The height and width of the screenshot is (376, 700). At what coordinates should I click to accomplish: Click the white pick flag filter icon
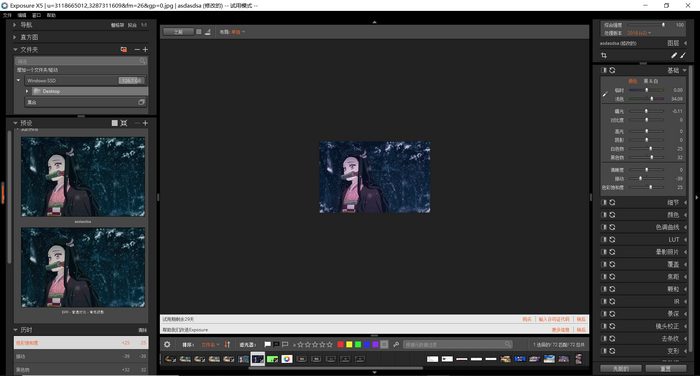[x=267, y=344]
